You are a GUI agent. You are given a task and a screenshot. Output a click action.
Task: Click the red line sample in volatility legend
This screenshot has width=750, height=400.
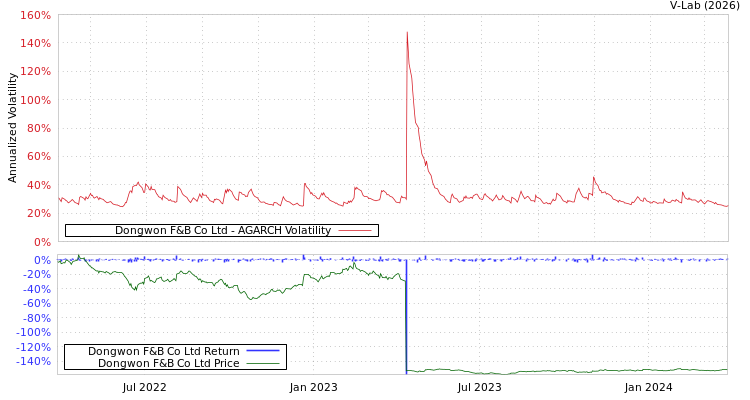pyautogui.click(x=355, y=231)
